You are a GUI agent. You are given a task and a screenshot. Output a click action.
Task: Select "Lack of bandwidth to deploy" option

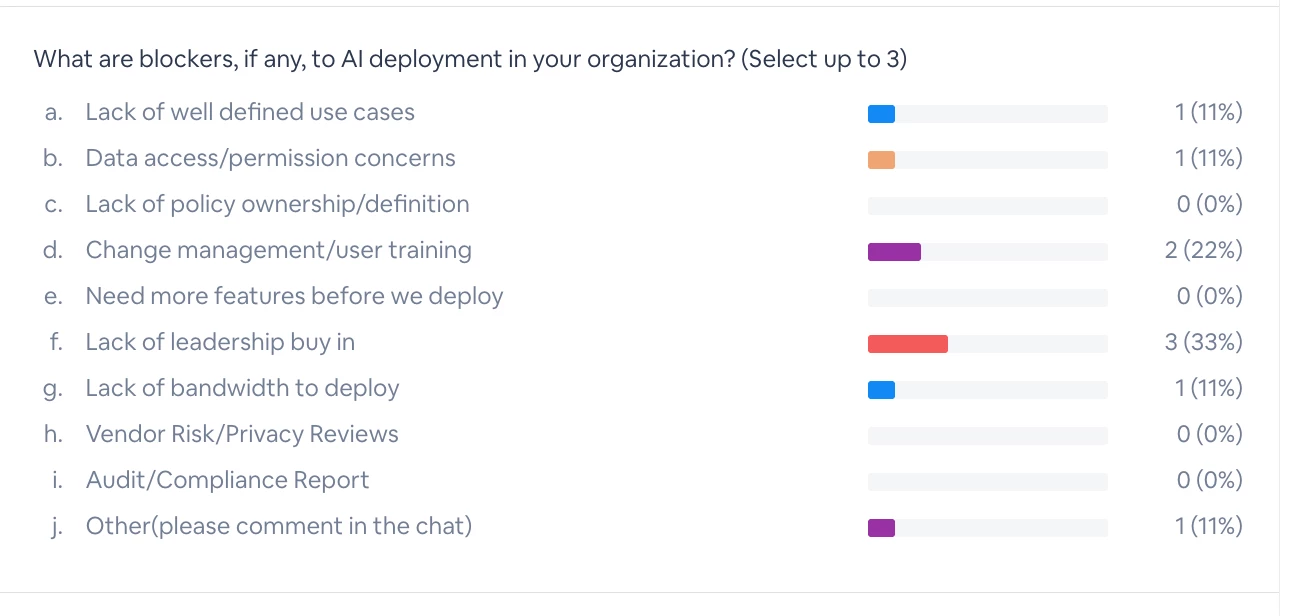click(x=242, y=389)
